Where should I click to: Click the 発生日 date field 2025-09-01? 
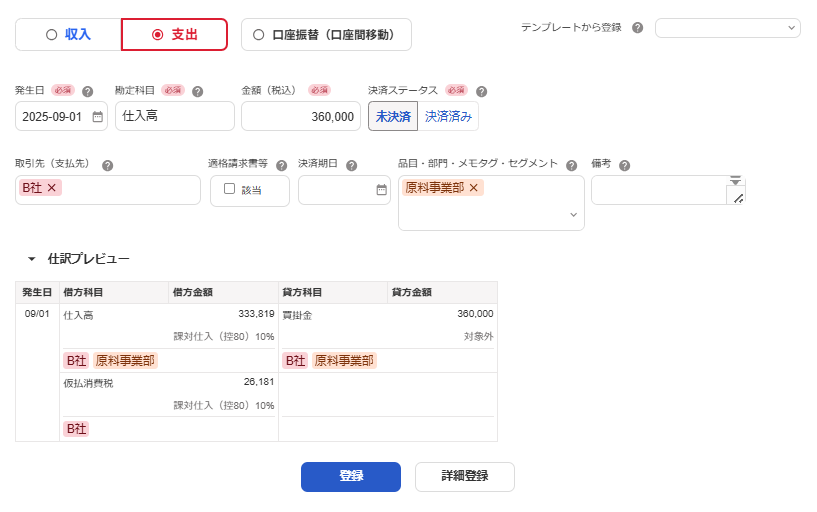point(61,116)
